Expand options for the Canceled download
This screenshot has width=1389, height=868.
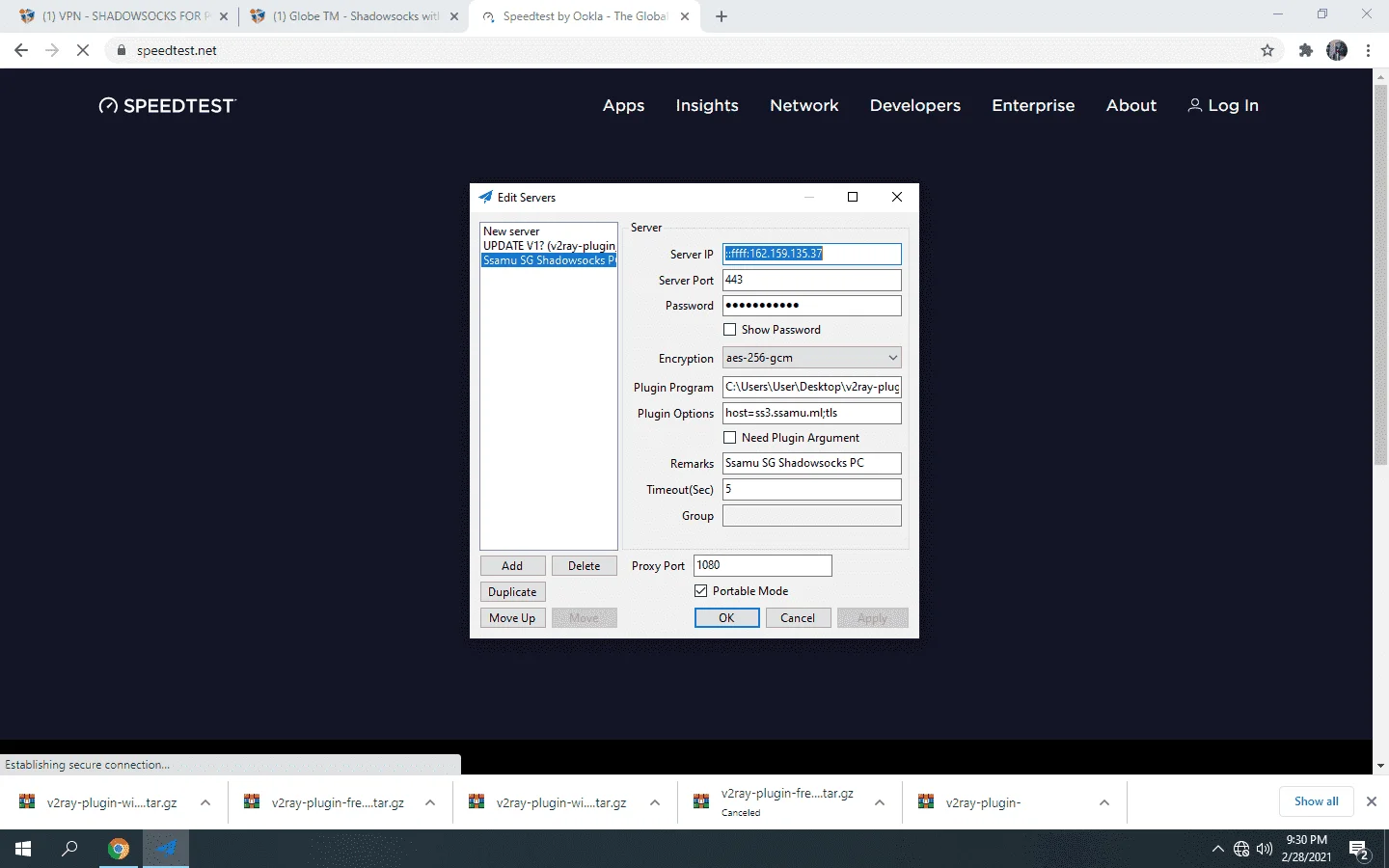pyautogui.click(x=880, y=802)
